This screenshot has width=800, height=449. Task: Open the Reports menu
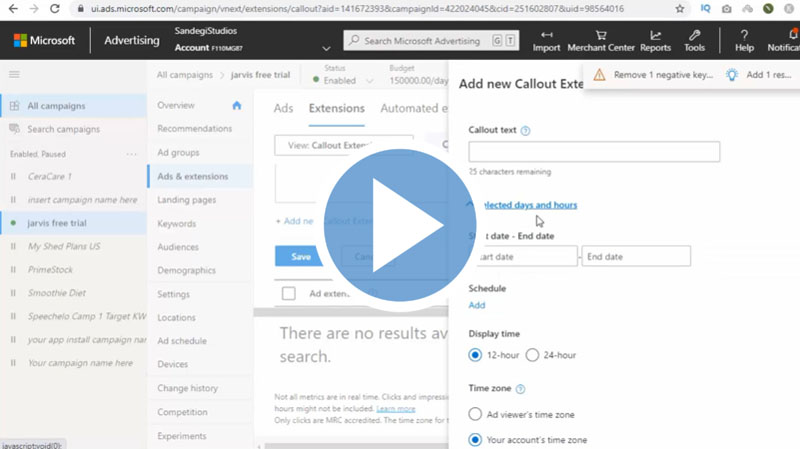(x=655, y=41)
